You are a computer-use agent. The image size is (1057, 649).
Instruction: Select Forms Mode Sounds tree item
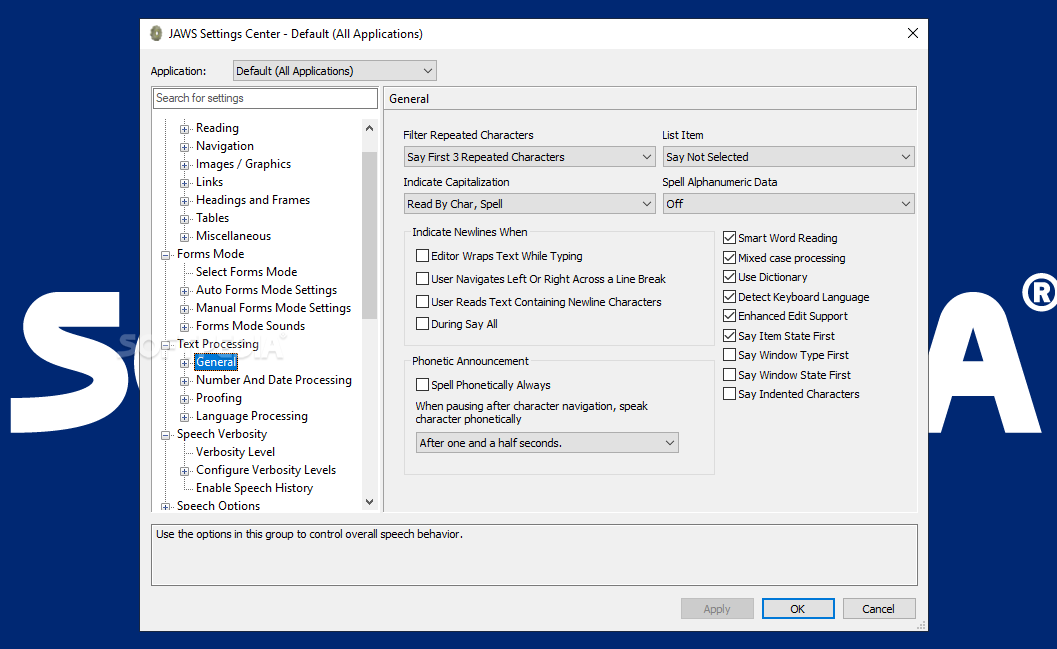(x=251, y=326)
